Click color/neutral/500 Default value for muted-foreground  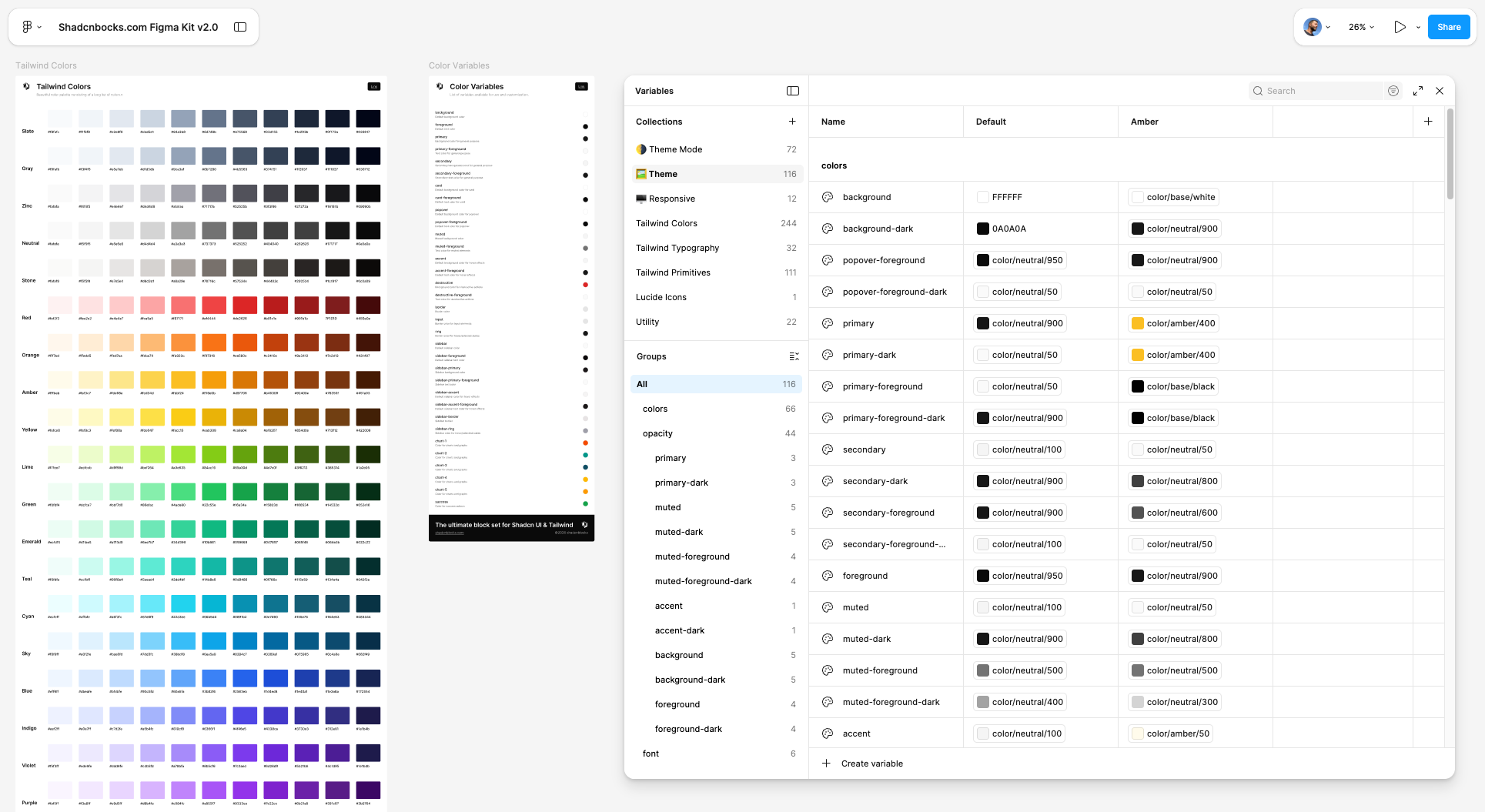coord(1020,670)
